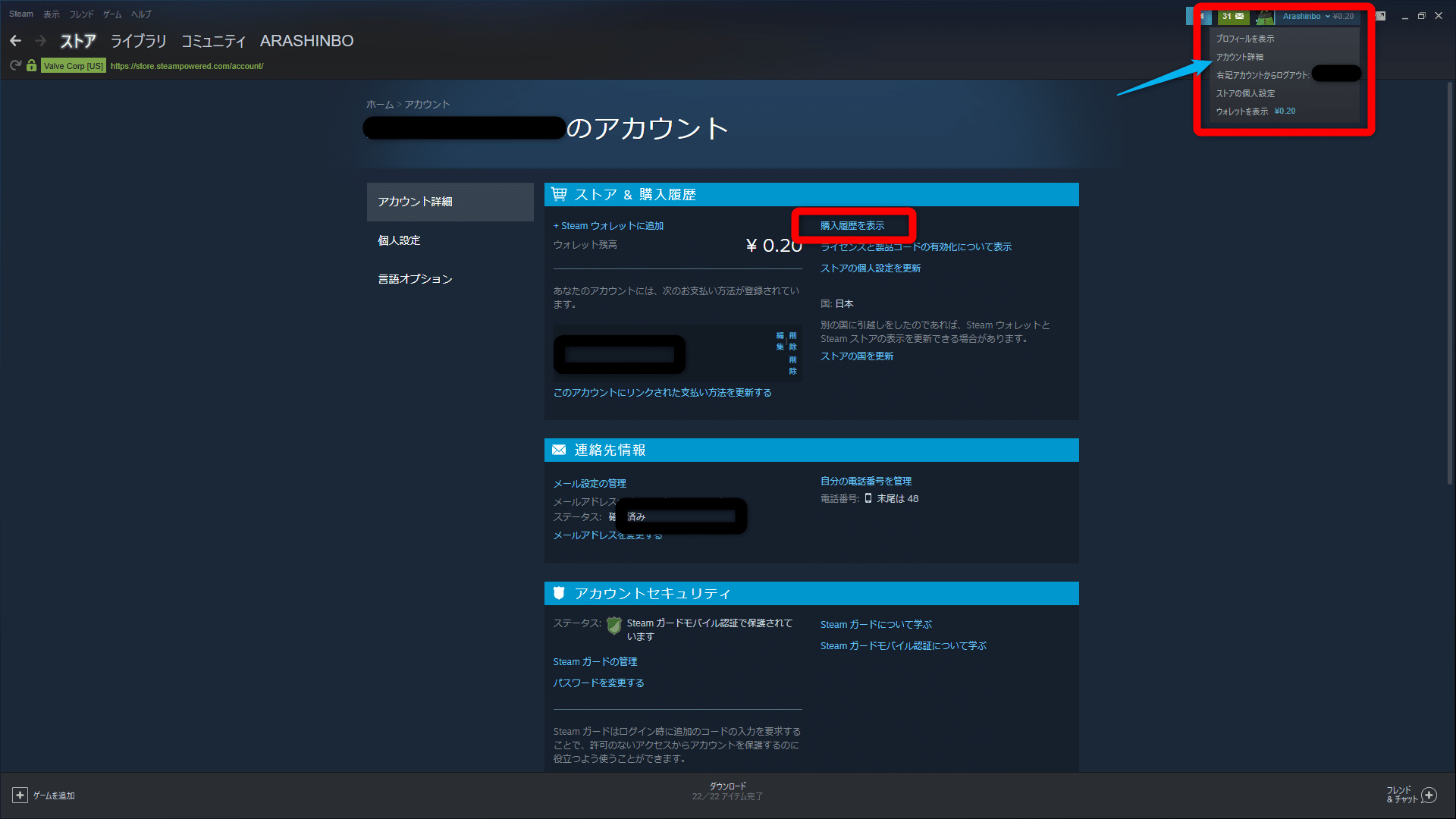Image resolution: width=1456 pixels, height=819 pixels.
Task: Click the phone number text 末尾は 48
Action: (x=898, y=499)
